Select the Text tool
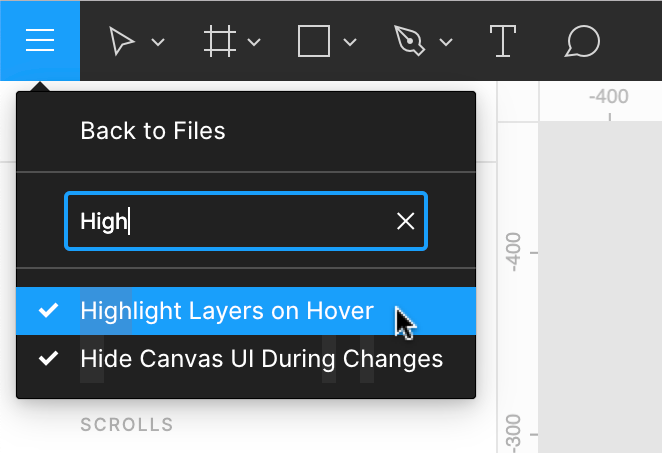The width and height of the screenshot is (662, 453). pos(502,41)
